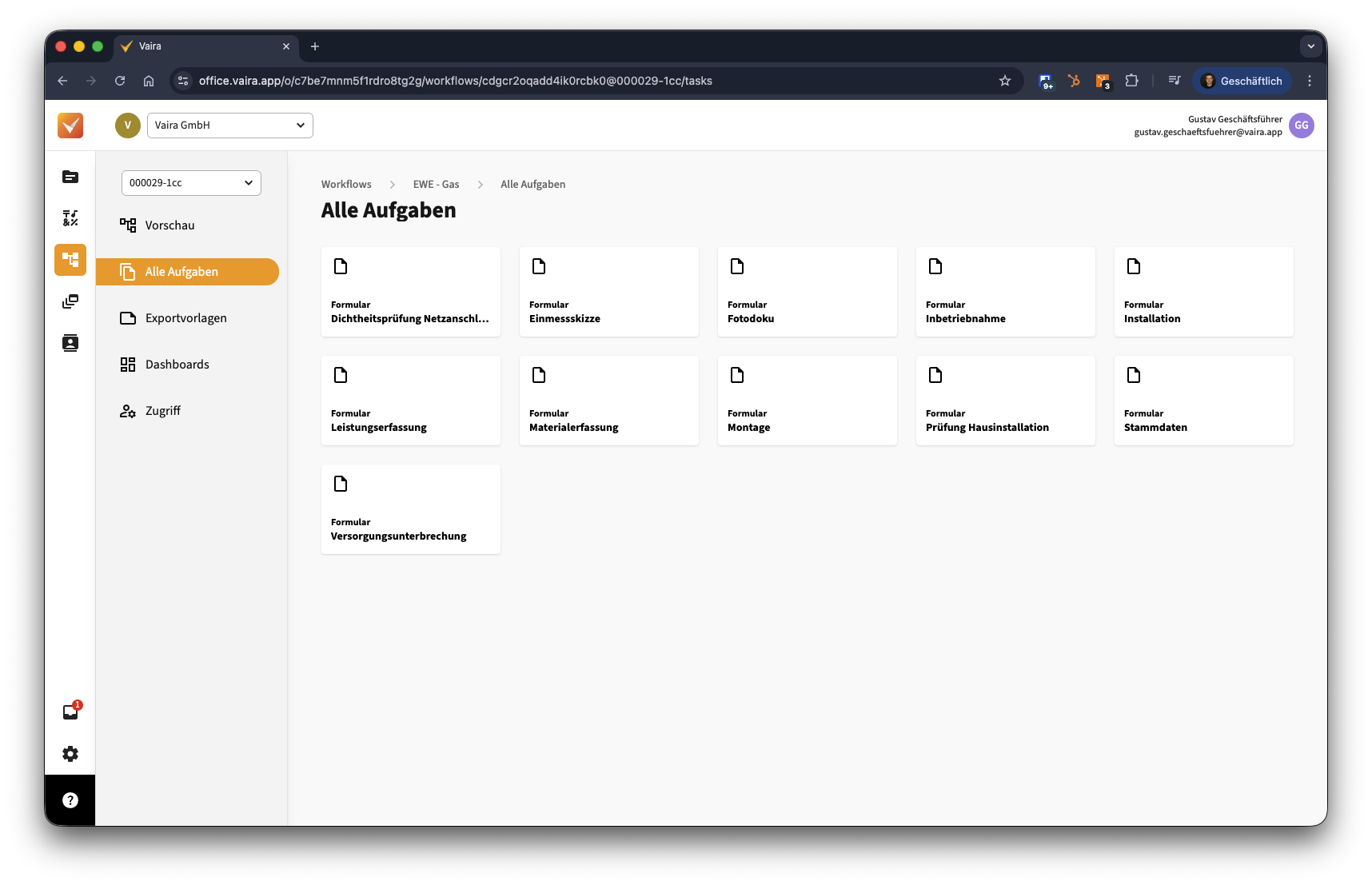Open Exportvorlagen in the sidebar menu
Viewport: 1372px width, 885px height.
coord(185,318)
